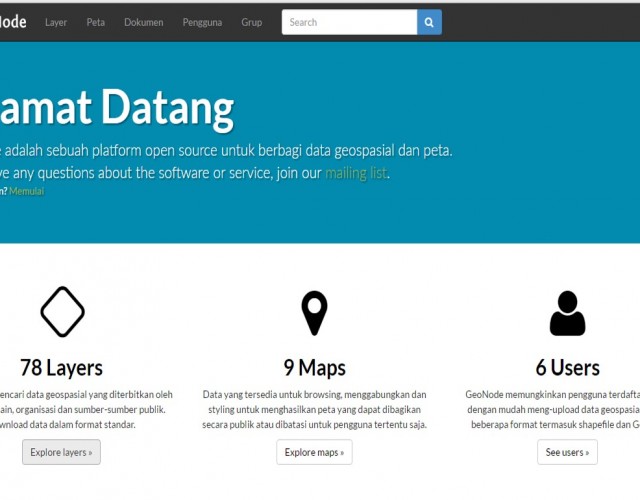Click the diamond-shaped layers icon
This screenshot has height=500, width=640.
tap(62, 312)
